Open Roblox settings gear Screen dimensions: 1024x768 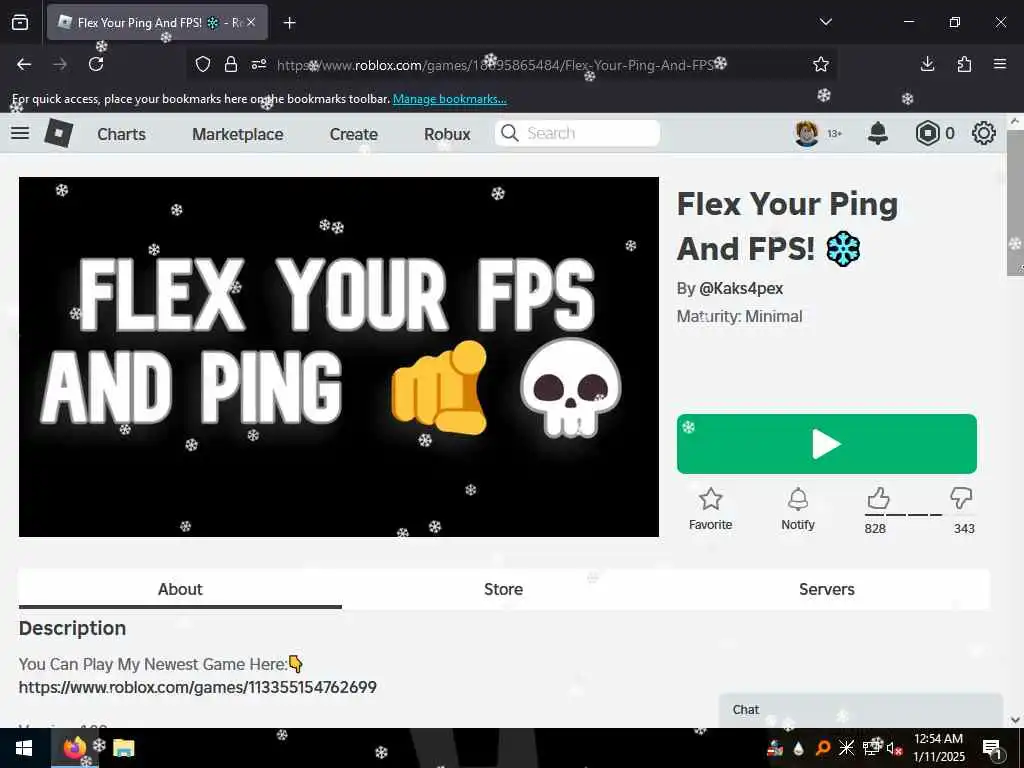[x=984, y=133]
